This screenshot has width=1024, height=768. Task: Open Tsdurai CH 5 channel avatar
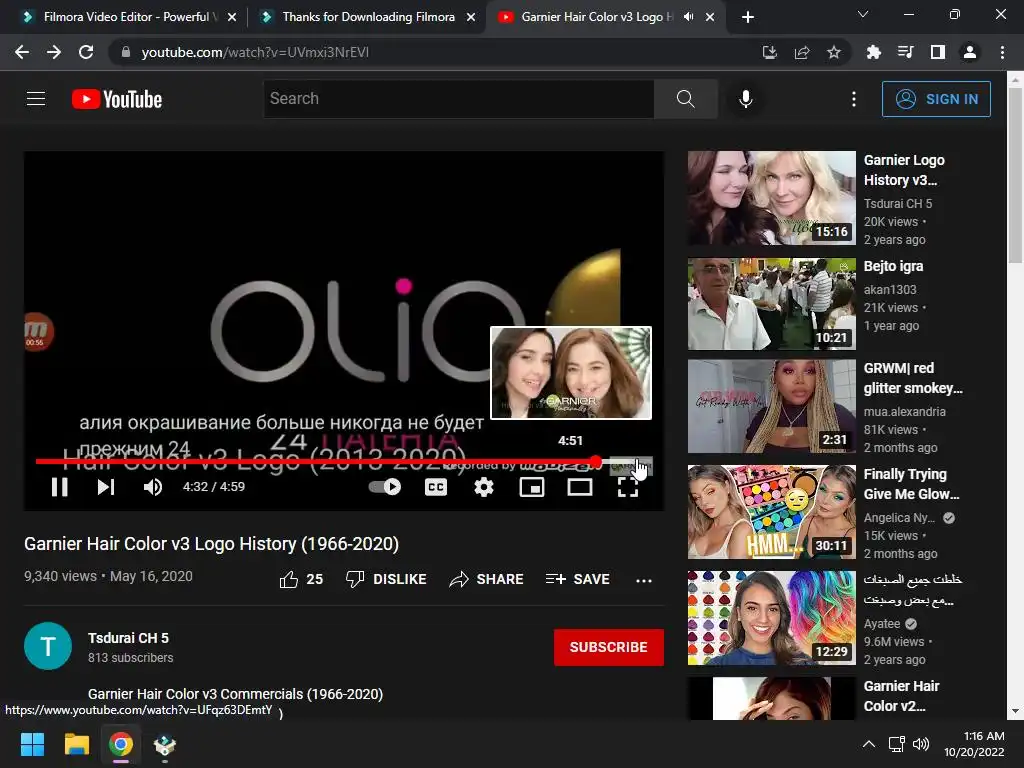(48, 646)
